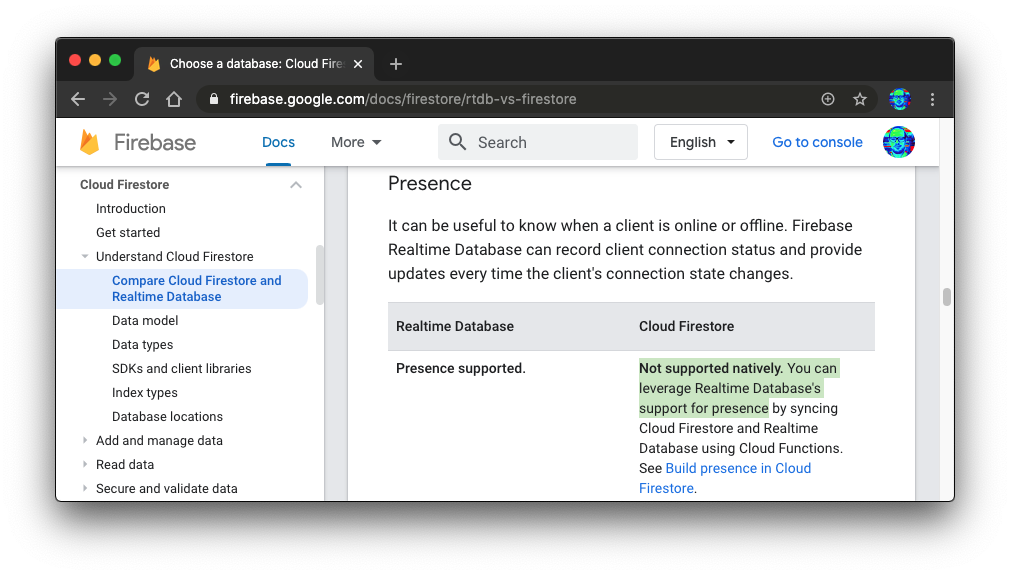1010x575 pixels.
Task: Click the address bar URL
Action: tap(403, 99)
